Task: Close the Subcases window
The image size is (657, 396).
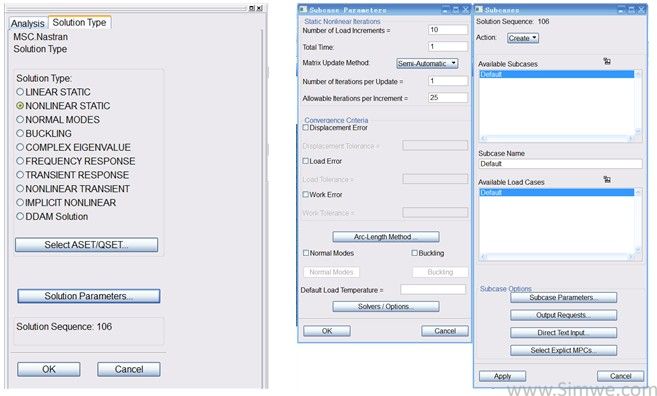Action: [641, 9]
